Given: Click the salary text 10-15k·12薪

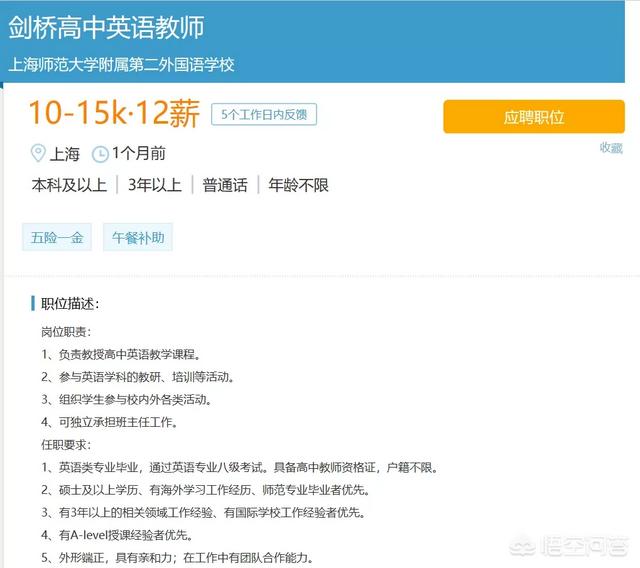Looking at the screenshot, I should 114,113.
